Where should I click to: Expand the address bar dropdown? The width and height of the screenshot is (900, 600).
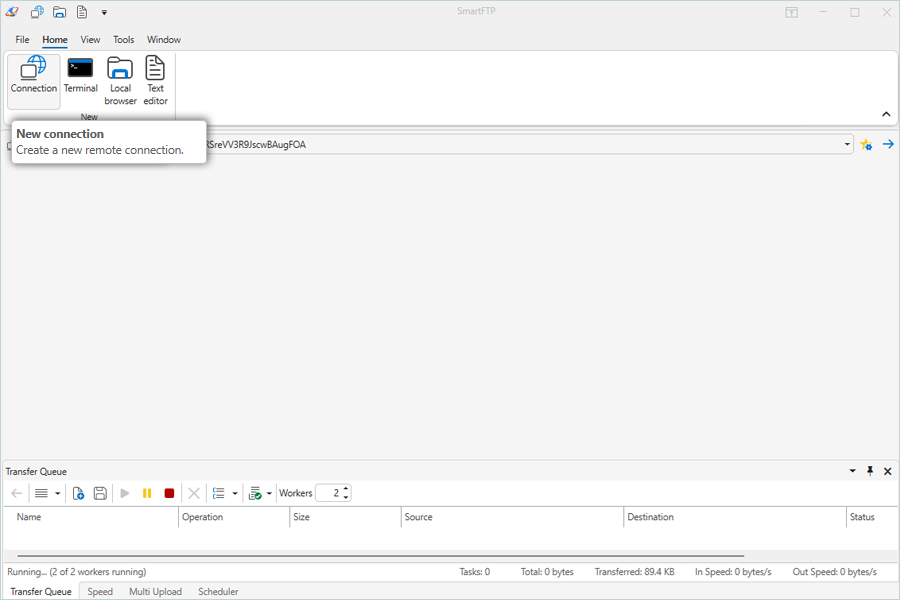pyautogui.click(x=847, y=145)
